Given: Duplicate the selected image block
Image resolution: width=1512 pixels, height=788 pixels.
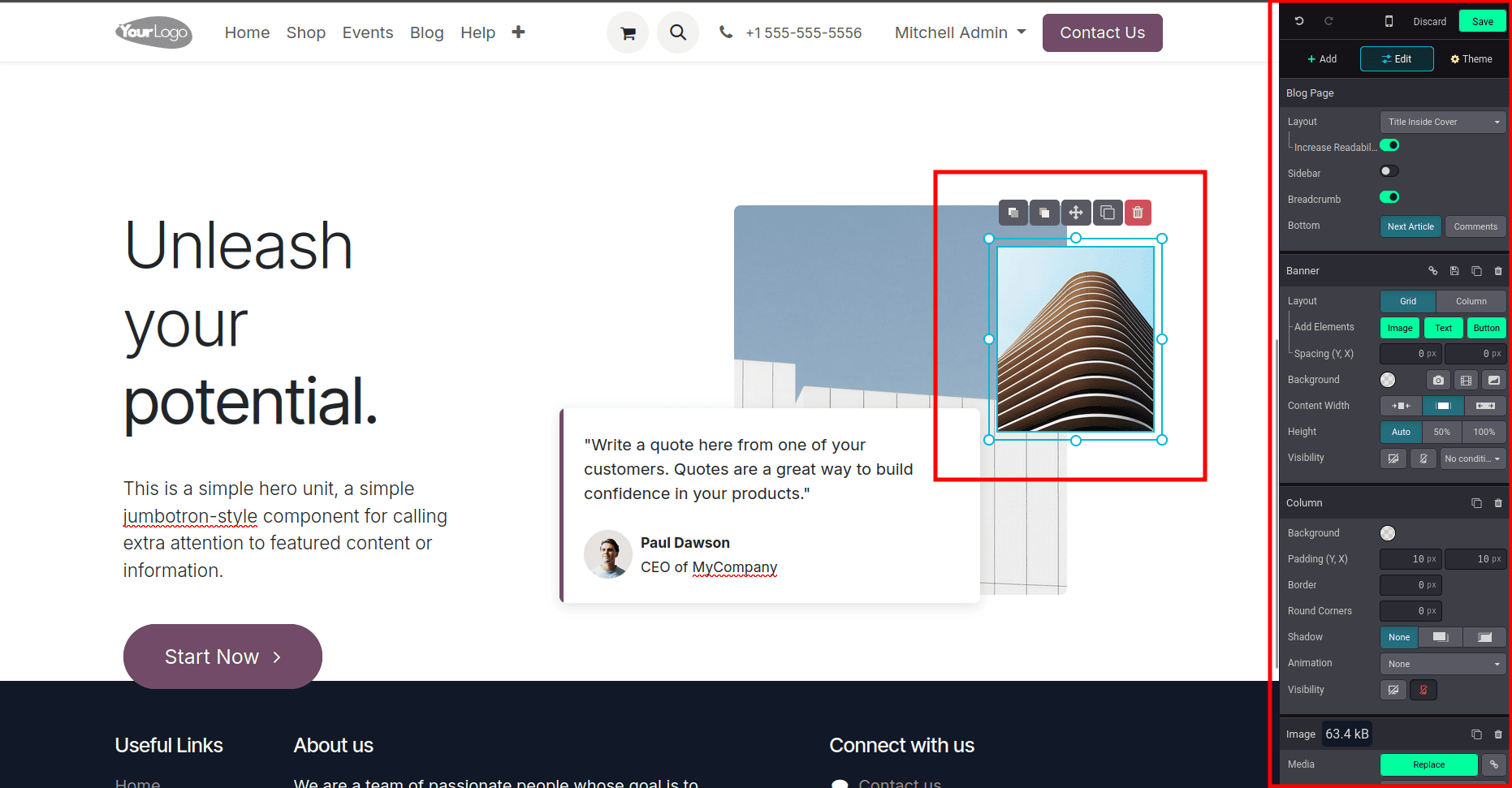Looking at the screenshot, I should click(1108, 212).
